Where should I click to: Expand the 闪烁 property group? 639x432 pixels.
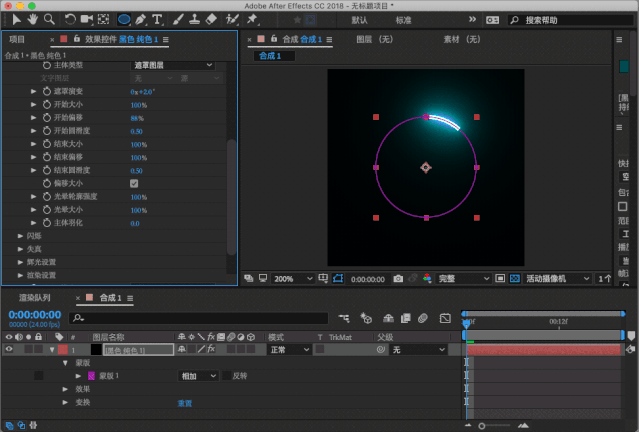click(x=21, y=236)
